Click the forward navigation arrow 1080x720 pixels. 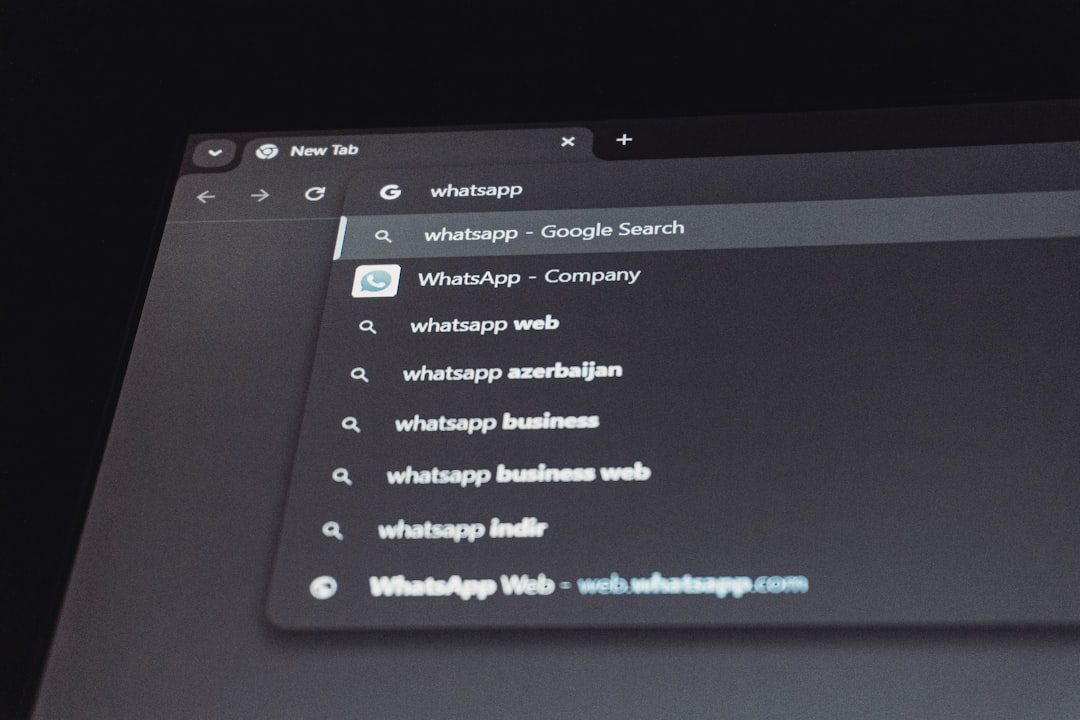coord(260,195)
